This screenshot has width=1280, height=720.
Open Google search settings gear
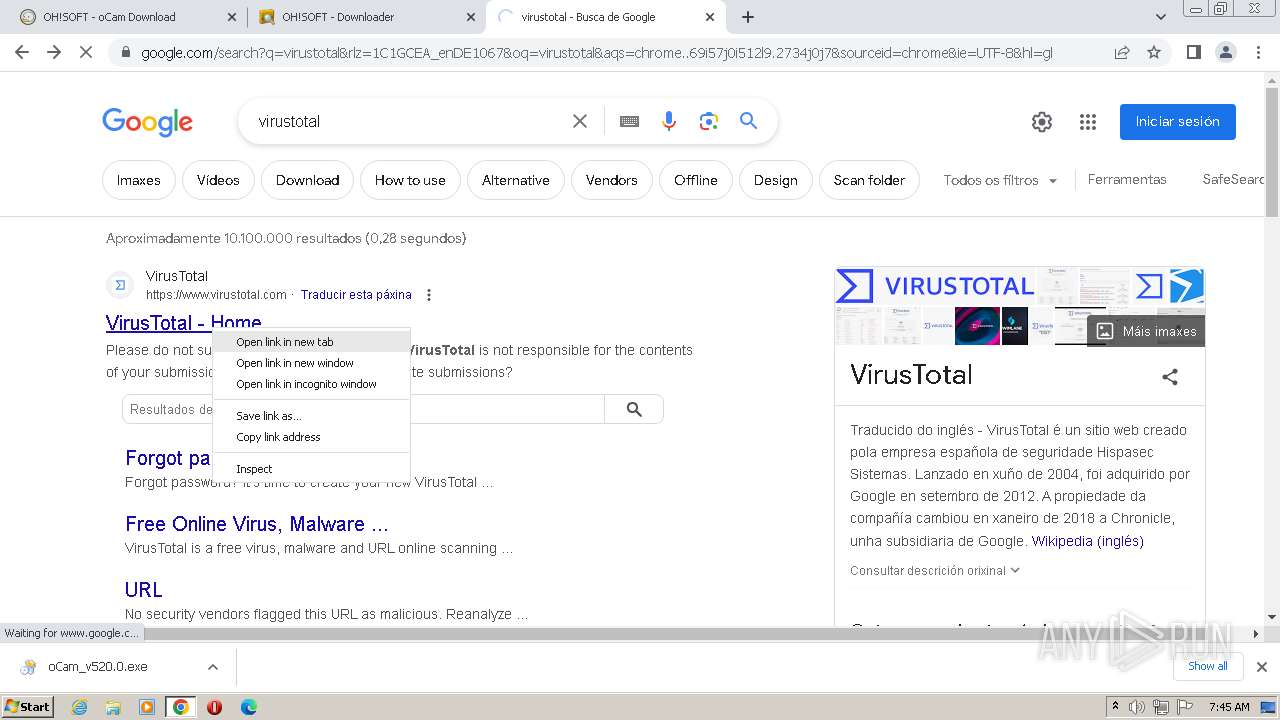[x=1042, y=122]
